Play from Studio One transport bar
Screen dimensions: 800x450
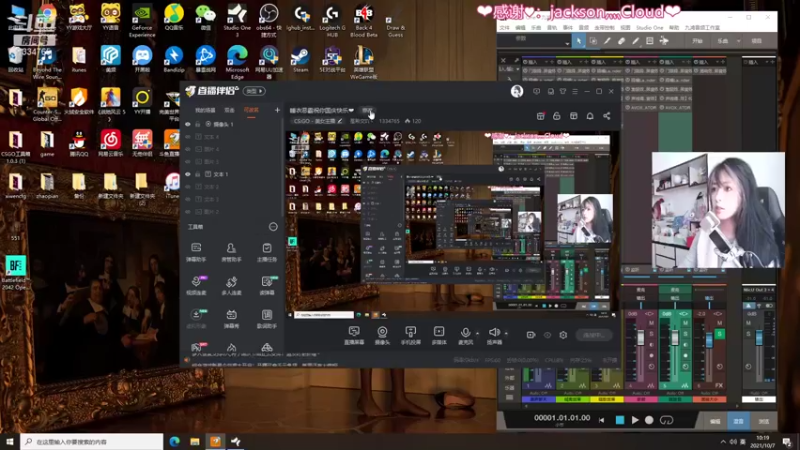click(x=635, y=420)
